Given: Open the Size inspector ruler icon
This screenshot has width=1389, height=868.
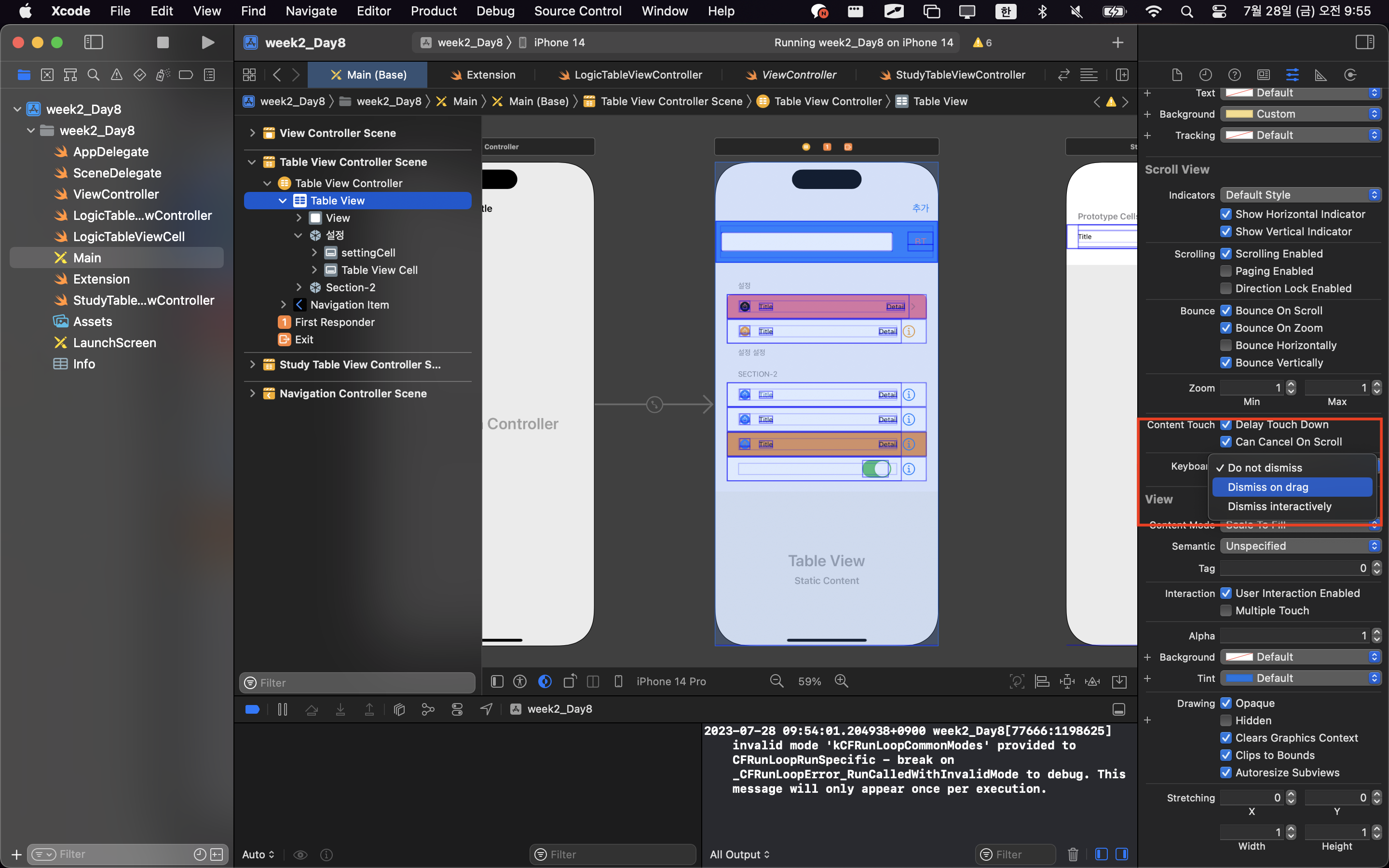Looking at the screenshot, I should (1321, 75).
